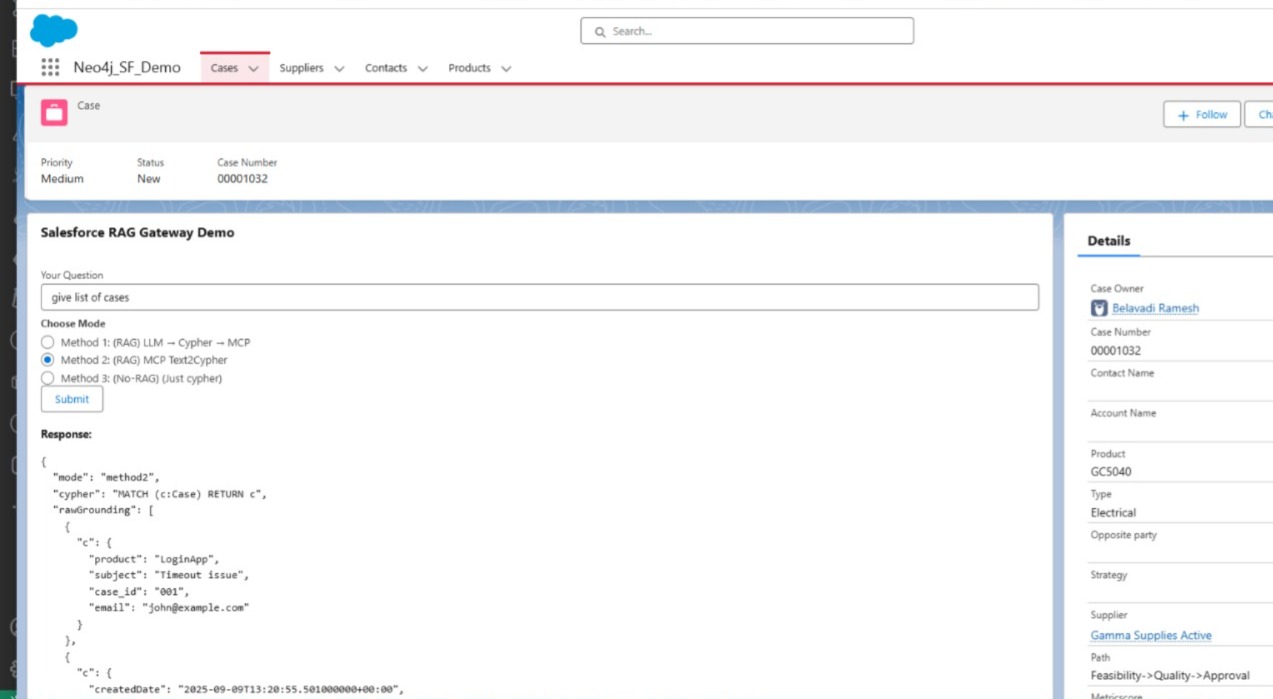This screenshot has height=699, width=1273.
Task: Switch to the Details tab
Action: tap(1109, 241)
